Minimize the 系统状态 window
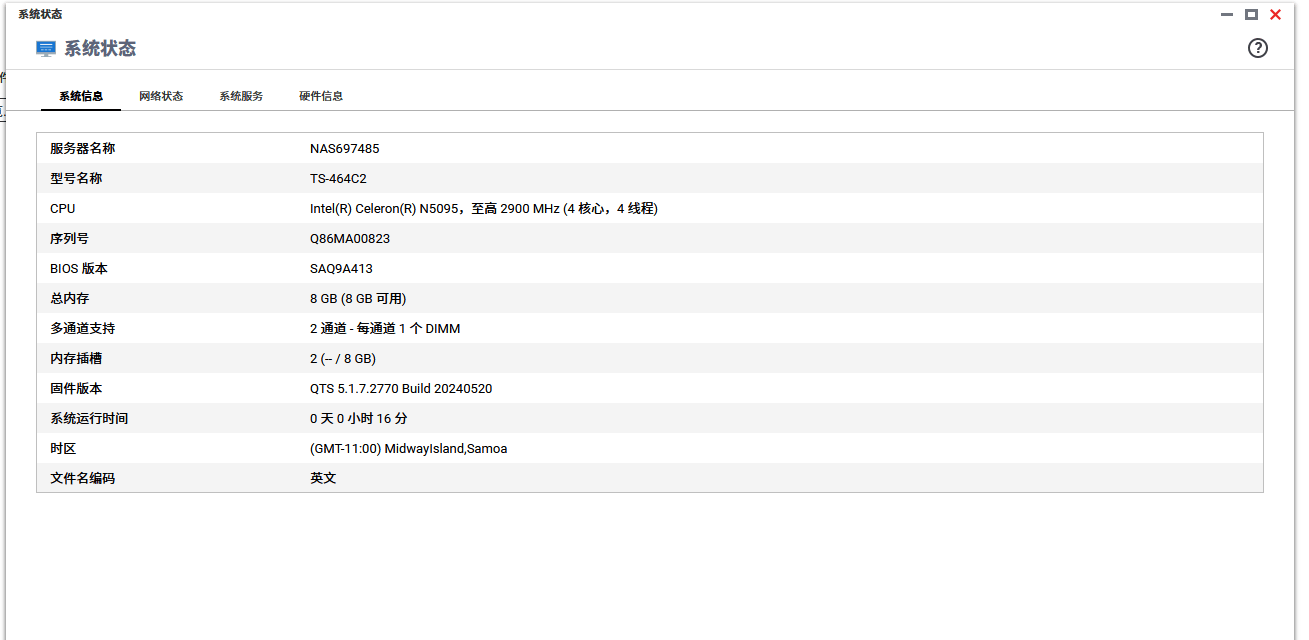This screenshot has height=640, width=1309. click(1227, 14)
